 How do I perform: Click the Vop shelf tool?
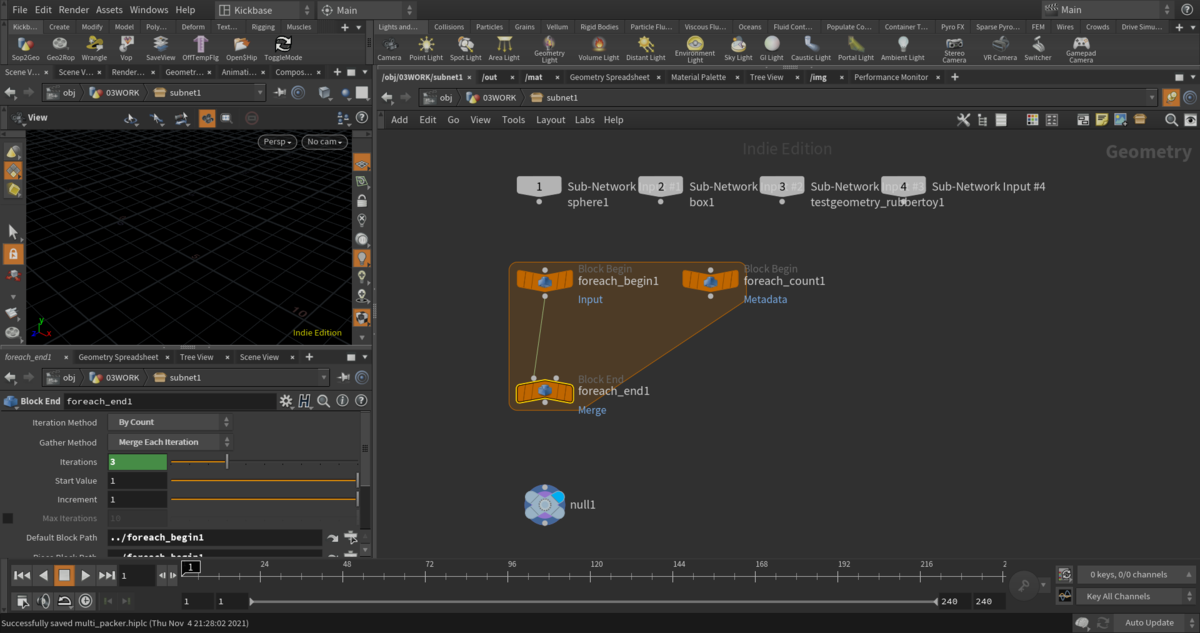[x=126, y=49]
